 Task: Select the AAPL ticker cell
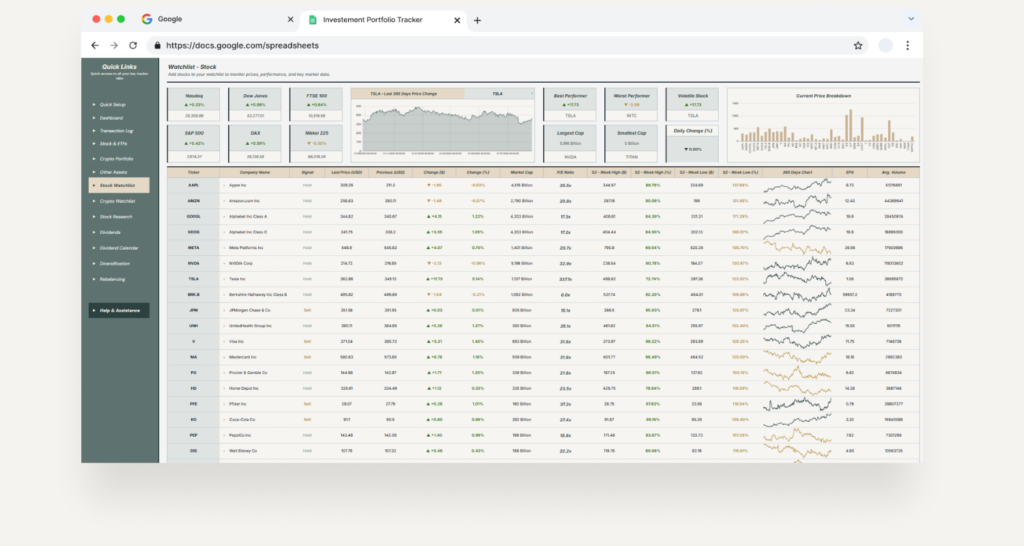pos(193,185)
